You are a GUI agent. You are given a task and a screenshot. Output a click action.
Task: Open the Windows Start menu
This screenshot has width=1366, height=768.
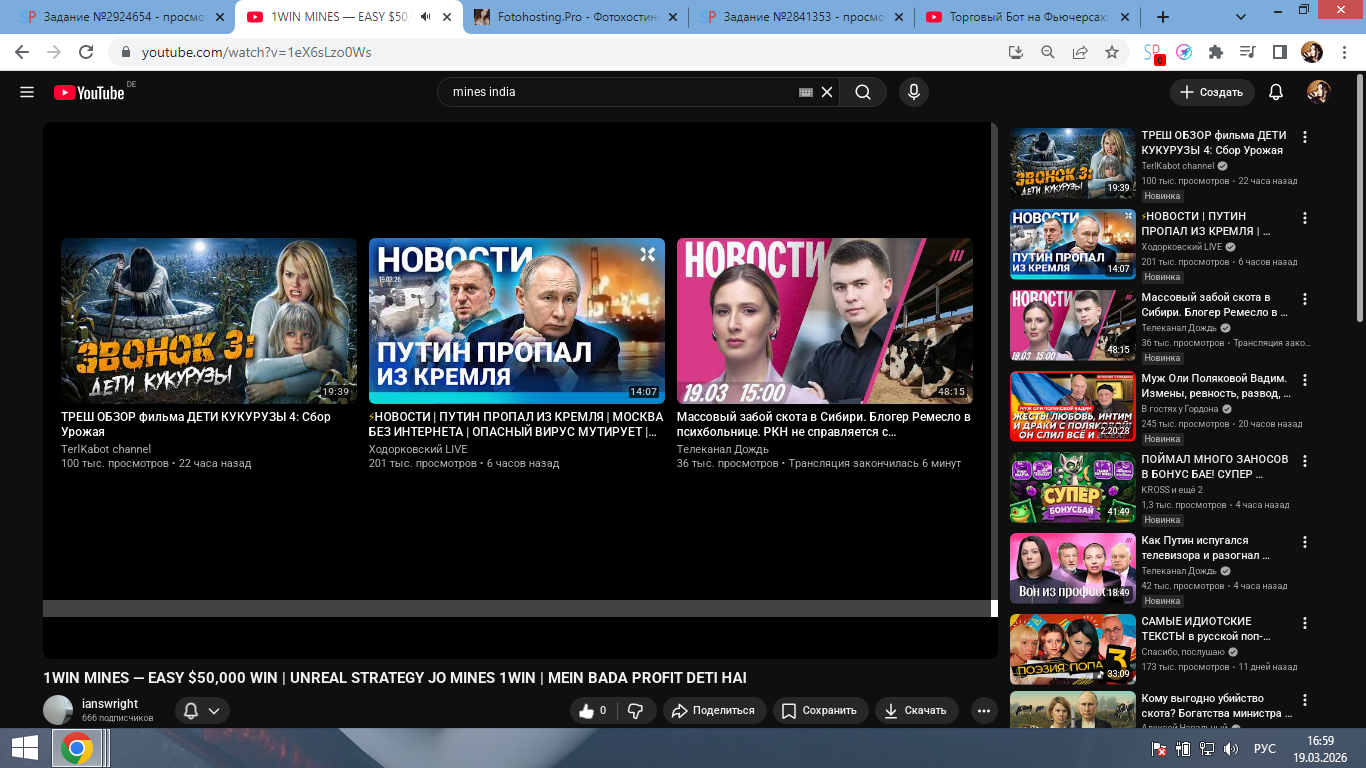click(24, 748)
